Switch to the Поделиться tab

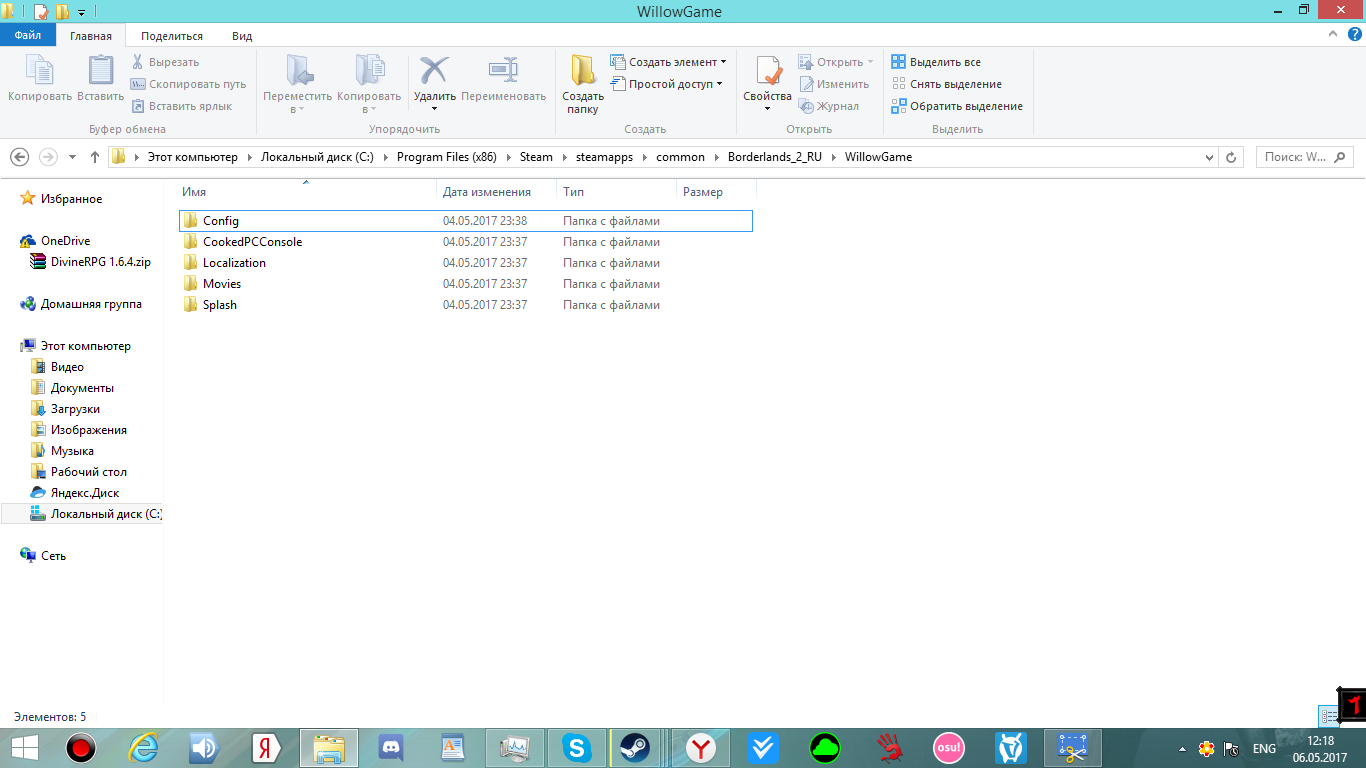(x=172, y=36)
